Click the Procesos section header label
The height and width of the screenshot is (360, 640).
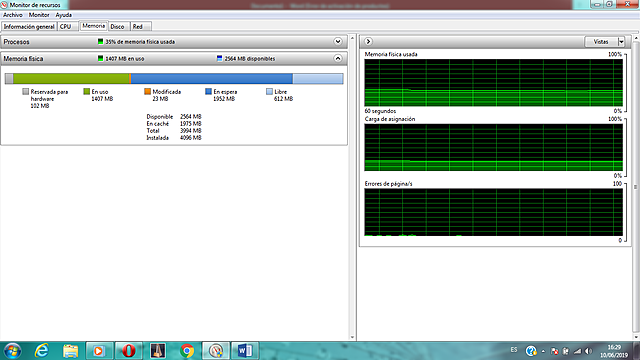click(16, 42)
